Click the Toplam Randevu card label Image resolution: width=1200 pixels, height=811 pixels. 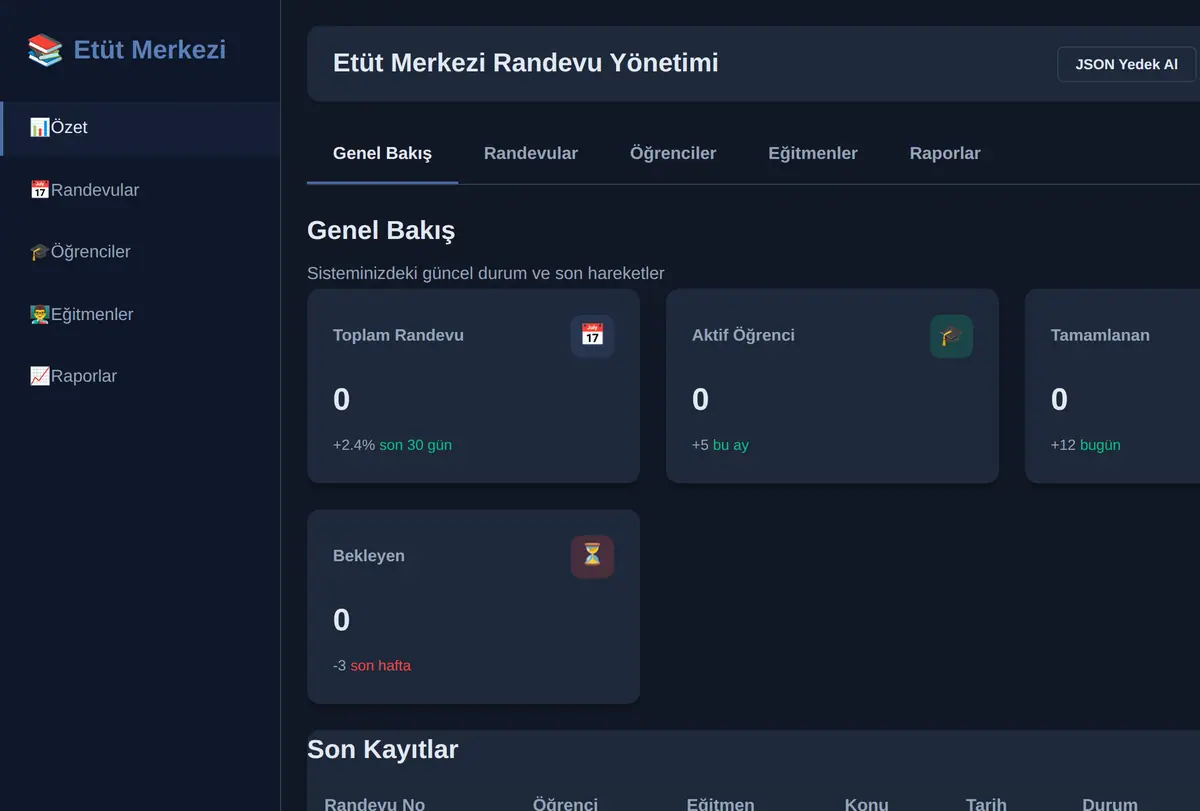click(398, 335)
